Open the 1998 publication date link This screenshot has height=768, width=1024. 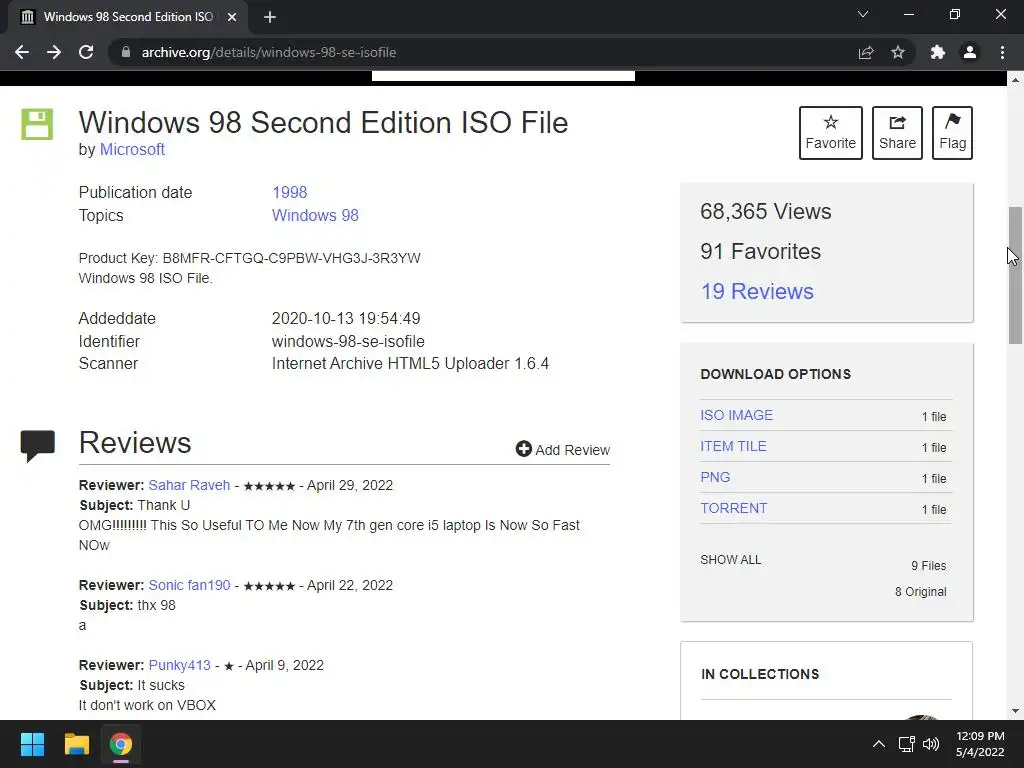tap(289, 193)
